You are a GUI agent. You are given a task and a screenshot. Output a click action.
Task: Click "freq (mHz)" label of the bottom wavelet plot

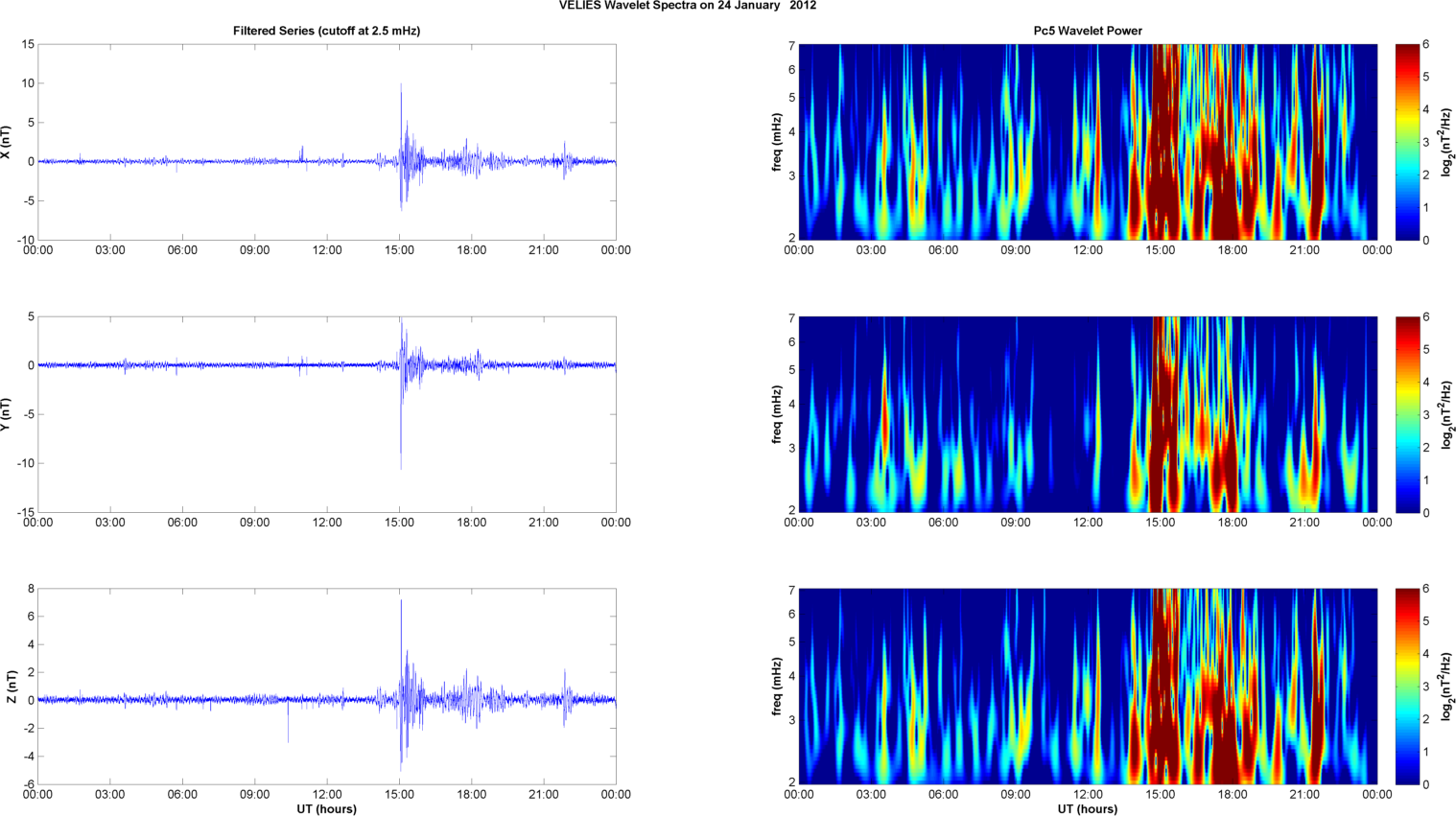coord(776,687)
